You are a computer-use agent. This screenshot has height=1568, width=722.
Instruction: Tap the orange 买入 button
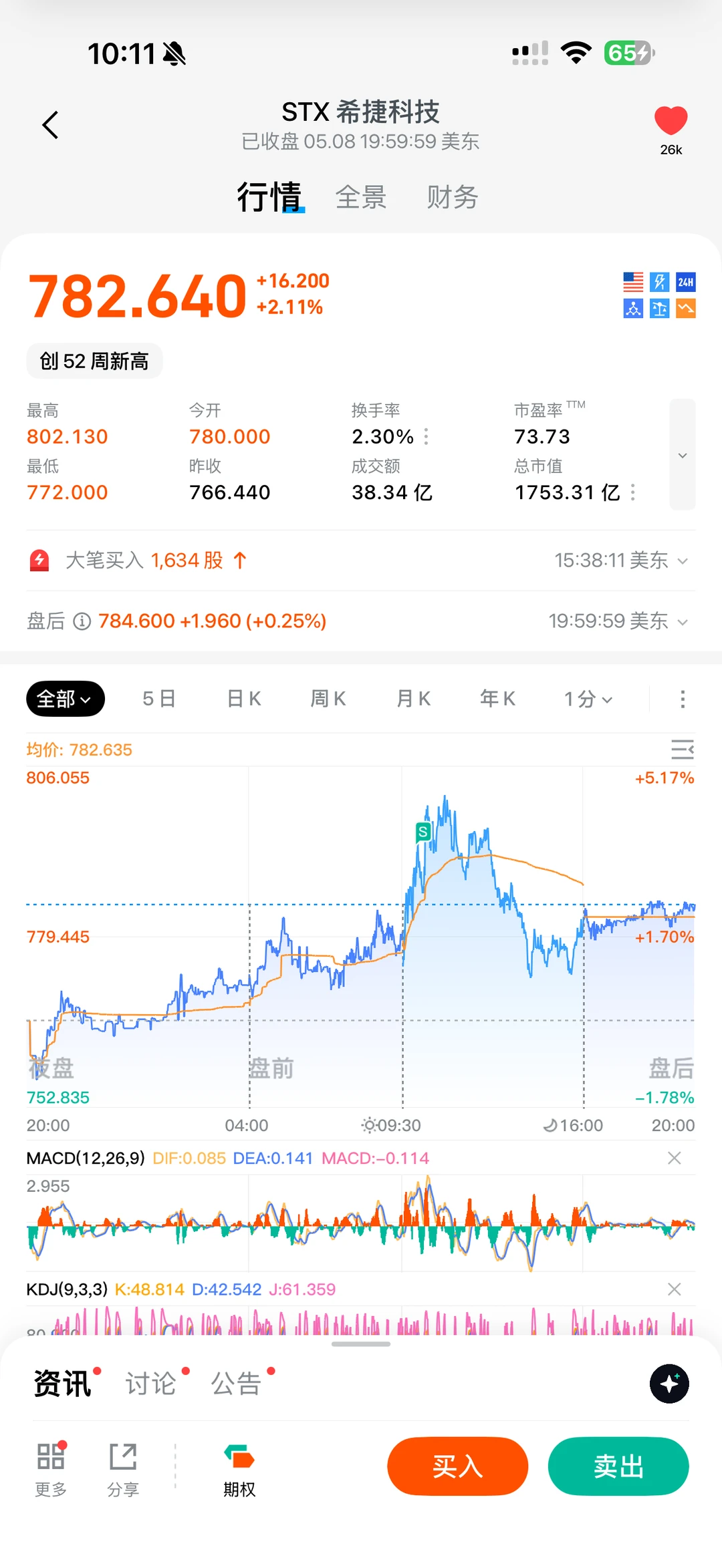pos(458,1466)
